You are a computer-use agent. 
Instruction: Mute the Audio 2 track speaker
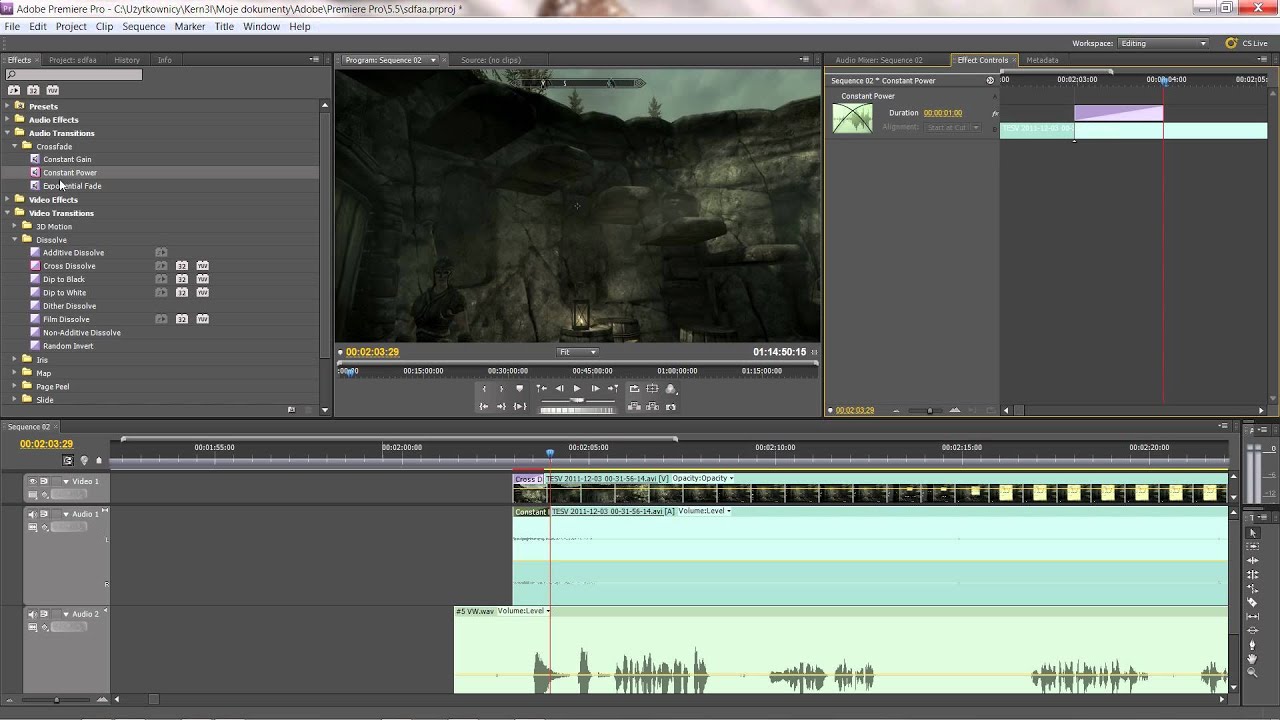[33, 614]
